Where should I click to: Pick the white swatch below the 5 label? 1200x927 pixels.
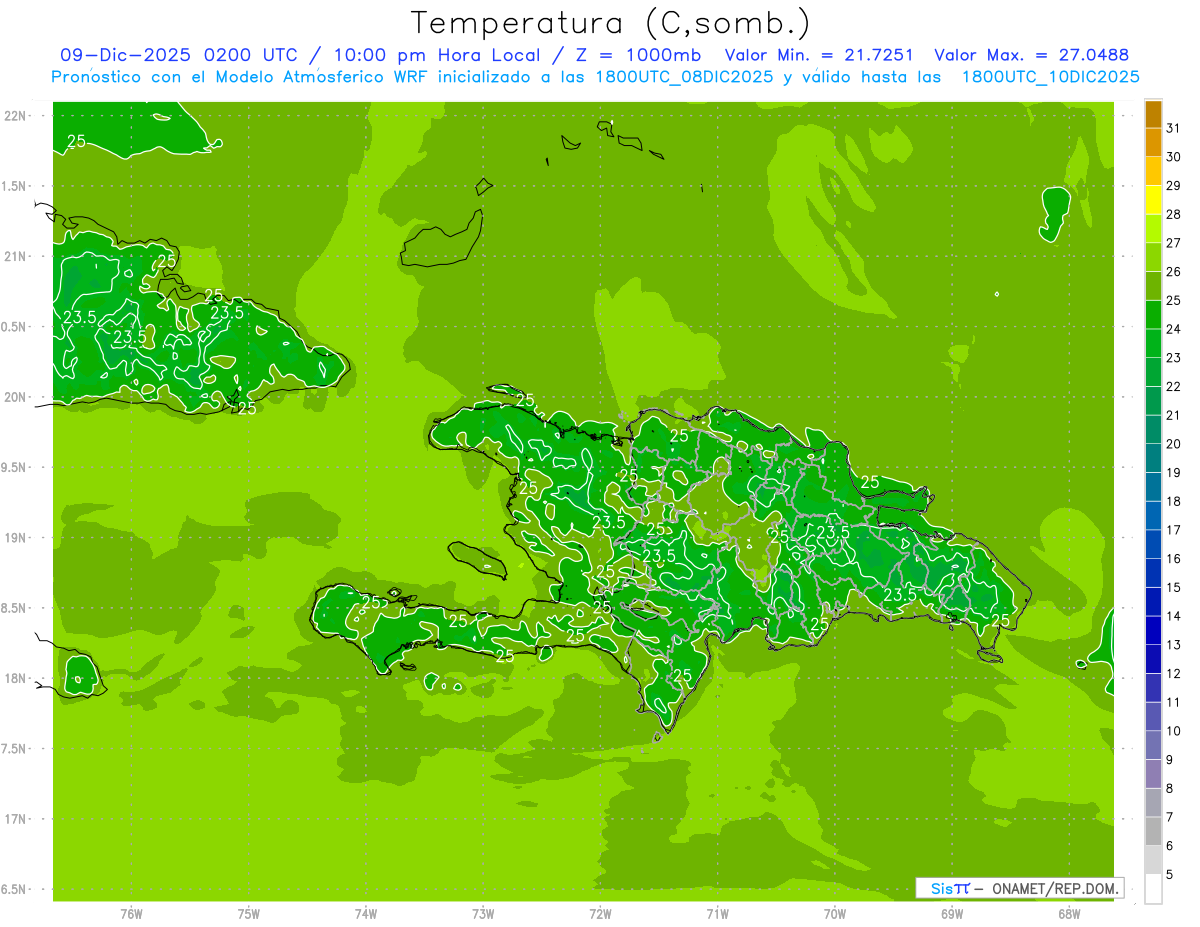[x=1153, y=889]
